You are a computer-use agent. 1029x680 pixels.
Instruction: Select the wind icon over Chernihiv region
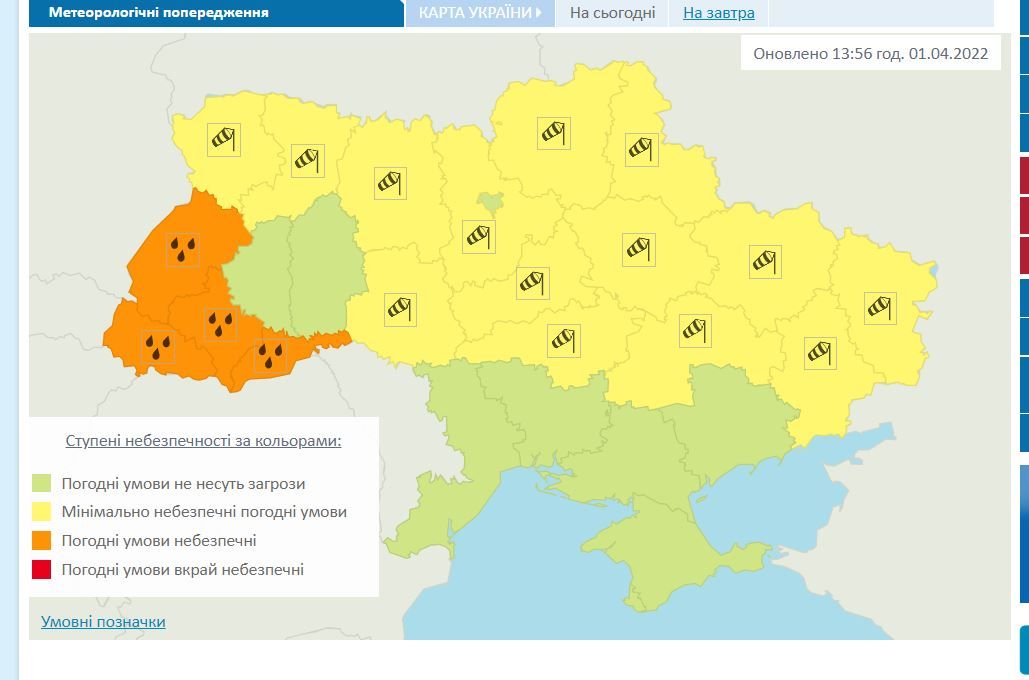tap(553, 133)
